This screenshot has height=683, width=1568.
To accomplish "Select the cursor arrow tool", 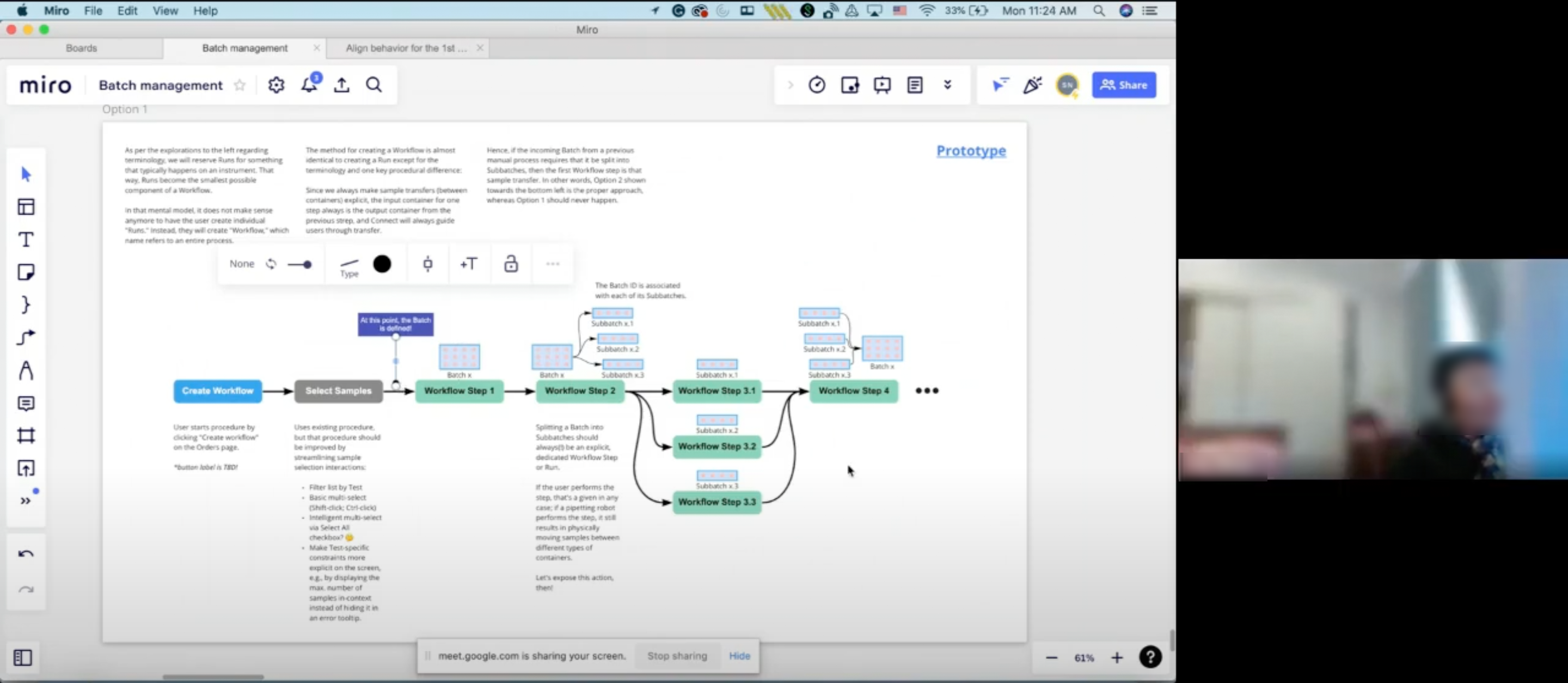I will (26, 175).
